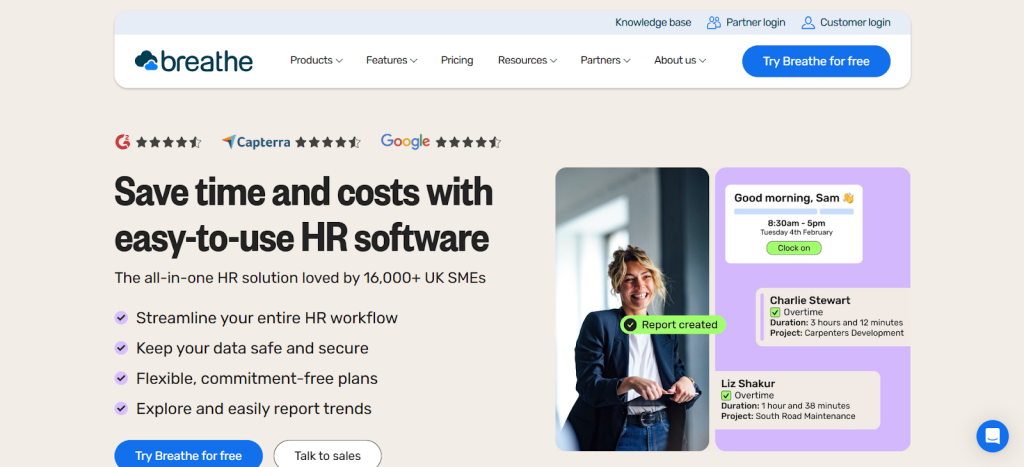
Task: Expand the Resources dropdown menu
Action: point(527,60)
